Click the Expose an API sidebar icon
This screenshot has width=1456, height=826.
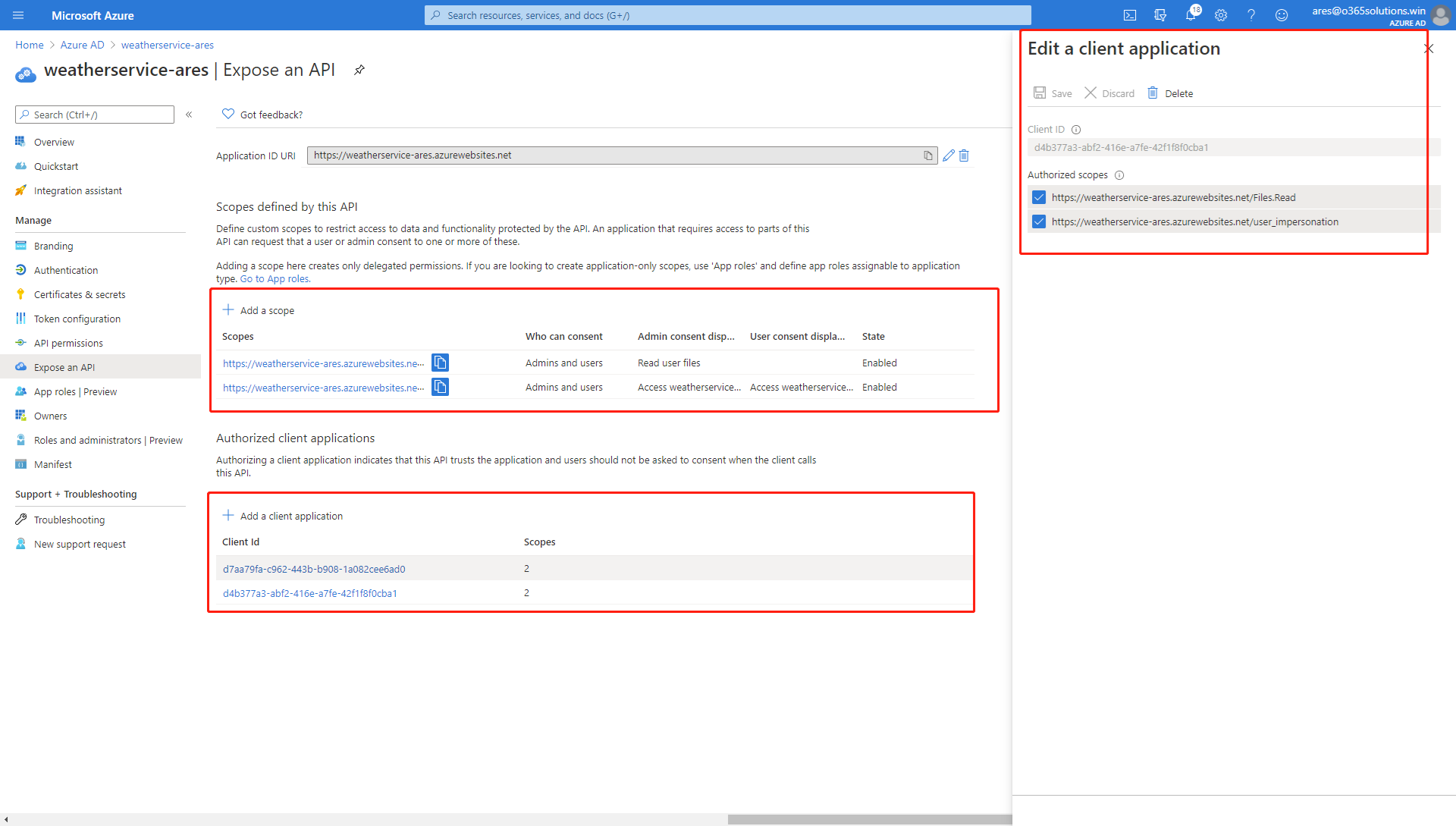tap(21, 367)
